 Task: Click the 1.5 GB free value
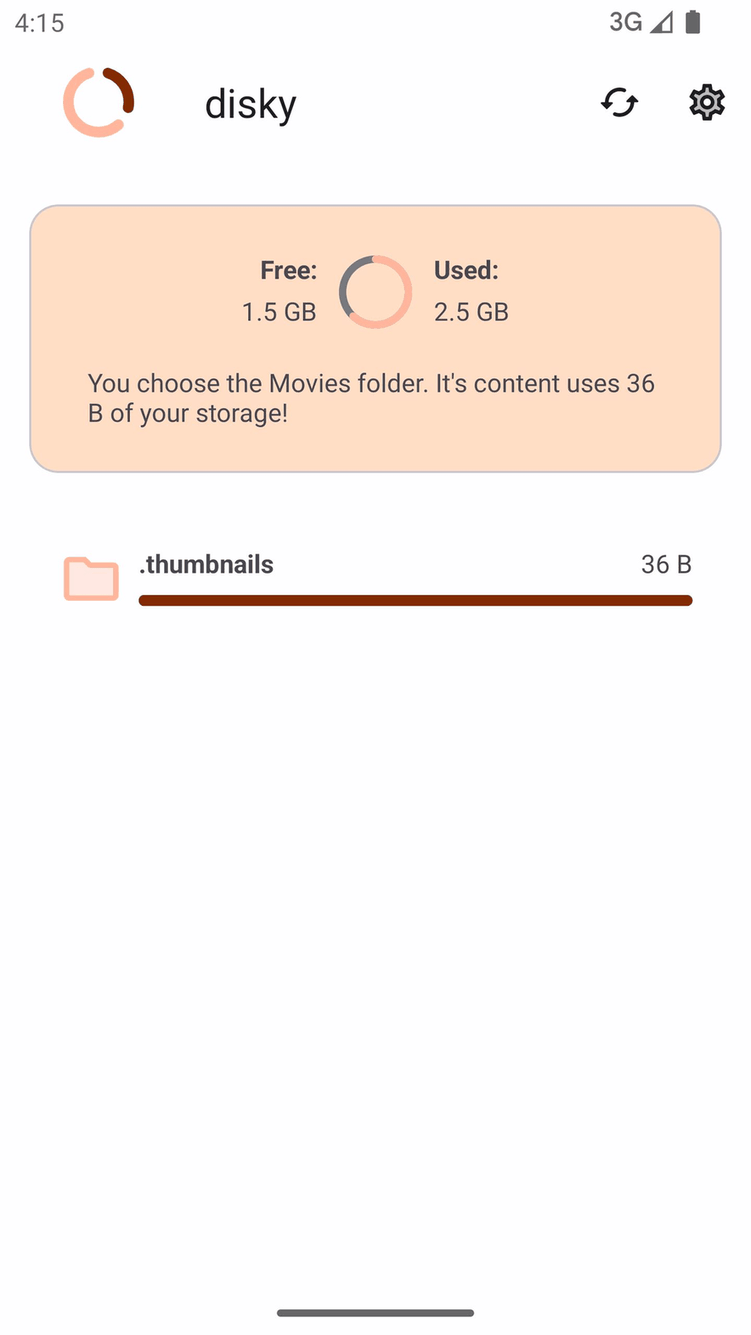point(279,312)
